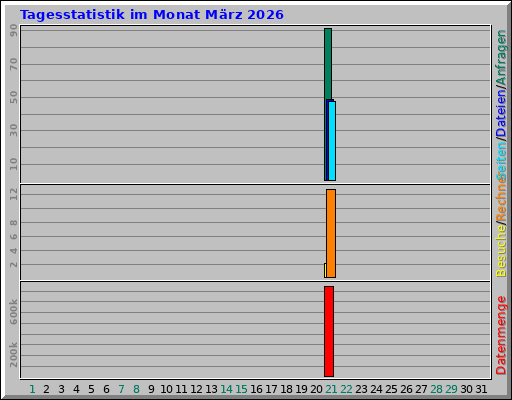The image size is (512, 400).
Task: Click the 8 y-axis label in middle chart
Action: [13, 222]
